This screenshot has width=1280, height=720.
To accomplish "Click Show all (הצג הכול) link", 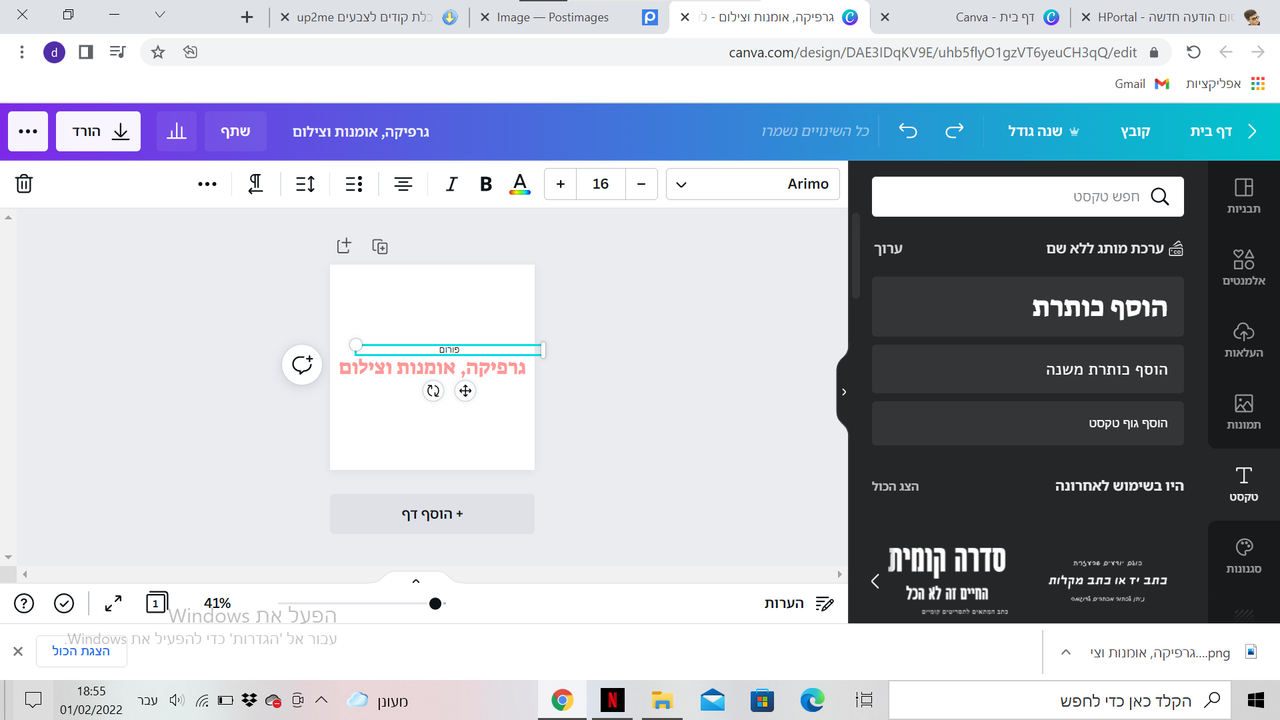I will click(x=895, y=486).
